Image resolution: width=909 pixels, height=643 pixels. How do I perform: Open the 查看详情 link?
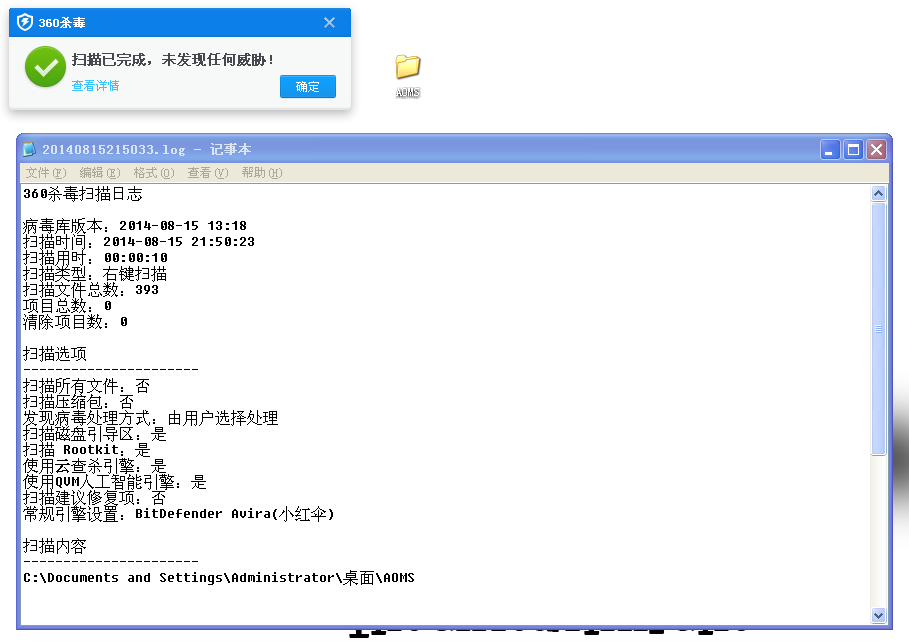click(95, 86)
